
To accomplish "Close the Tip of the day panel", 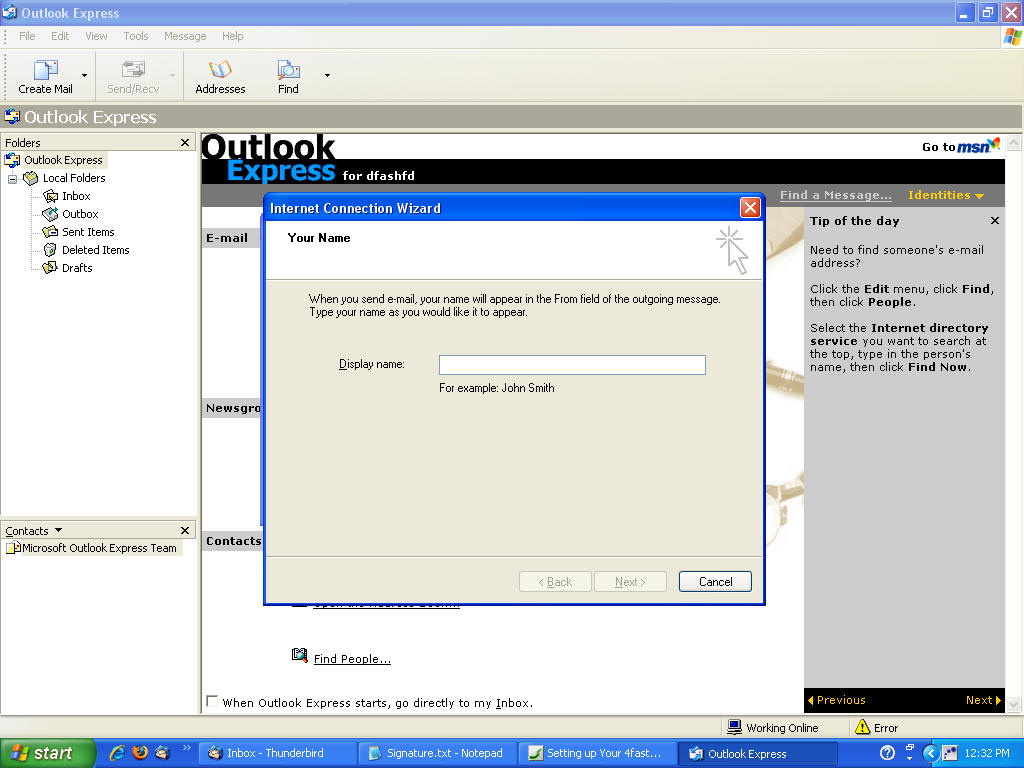I will (x=995, y=221).
